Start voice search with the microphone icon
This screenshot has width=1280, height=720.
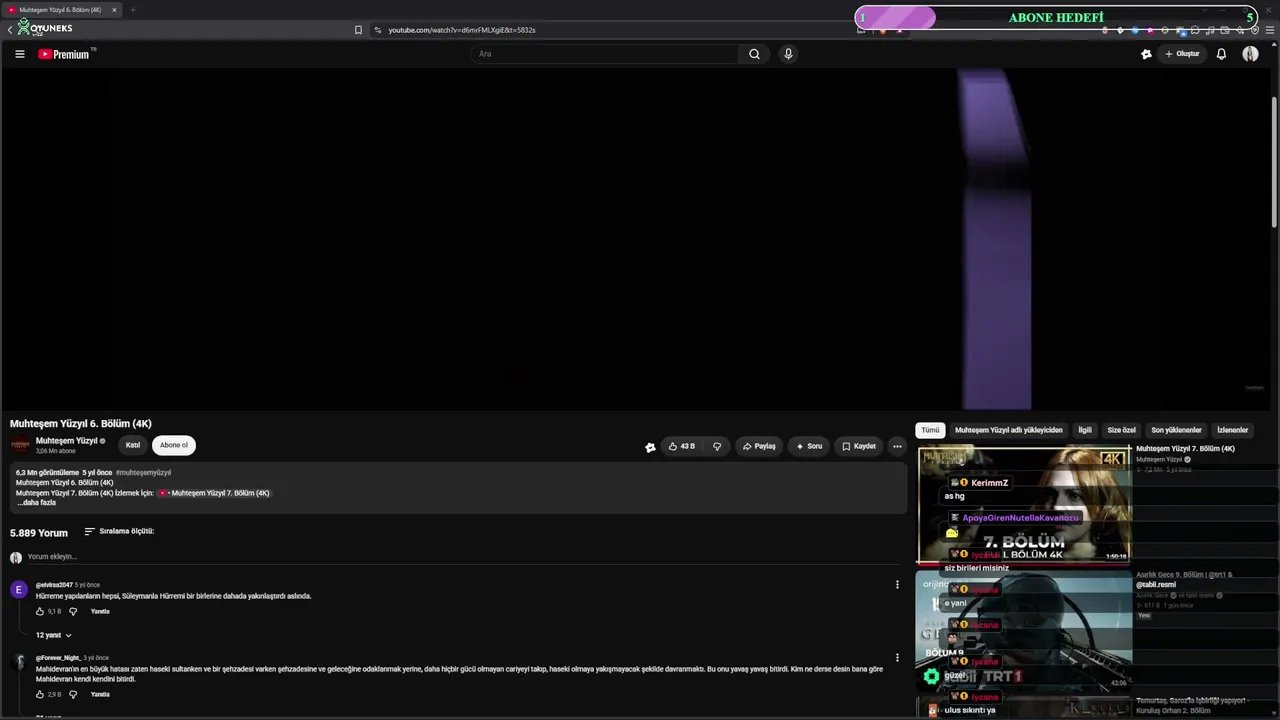point(788,54)
